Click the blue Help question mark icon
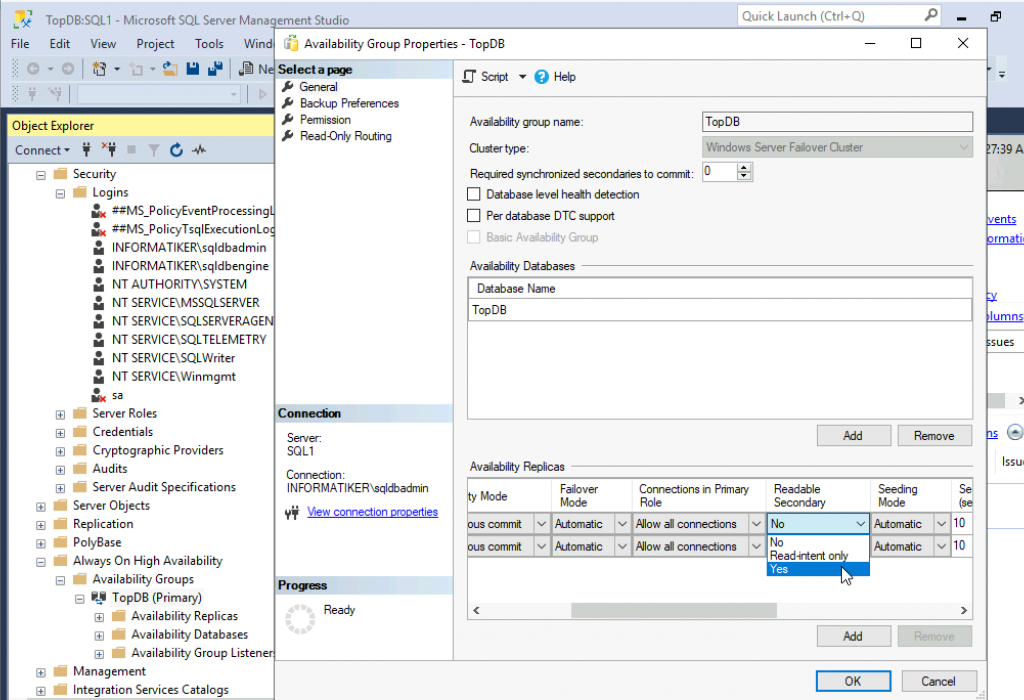Image resolution: width=1024 pixels, height=700 pixels. tap(541, 77)
